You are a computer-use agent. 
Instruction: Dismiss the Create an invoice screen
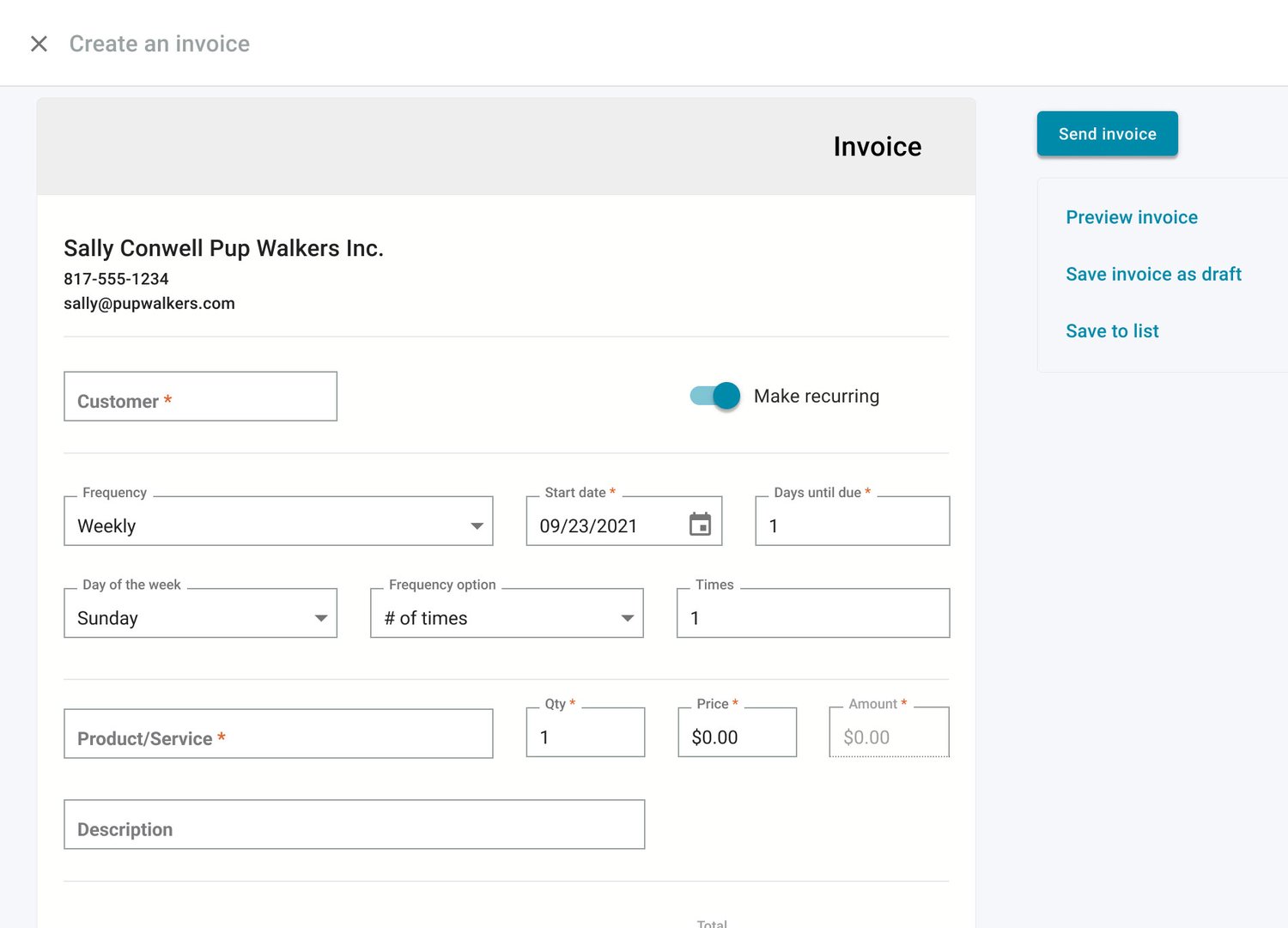[39, 43]
